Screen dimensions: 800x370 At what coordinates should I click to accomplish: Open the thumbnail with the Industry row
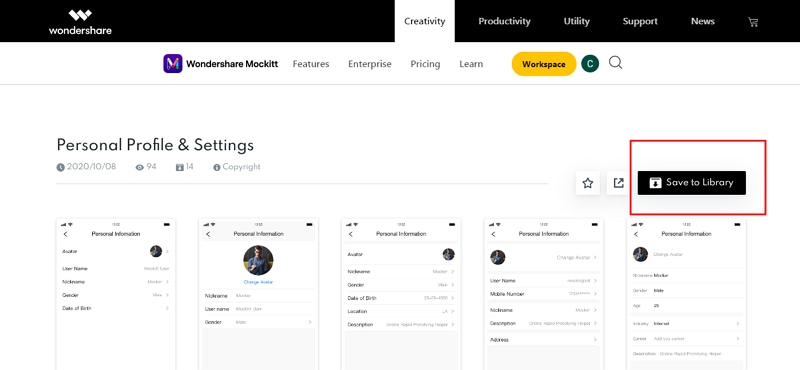coord(686,294)
